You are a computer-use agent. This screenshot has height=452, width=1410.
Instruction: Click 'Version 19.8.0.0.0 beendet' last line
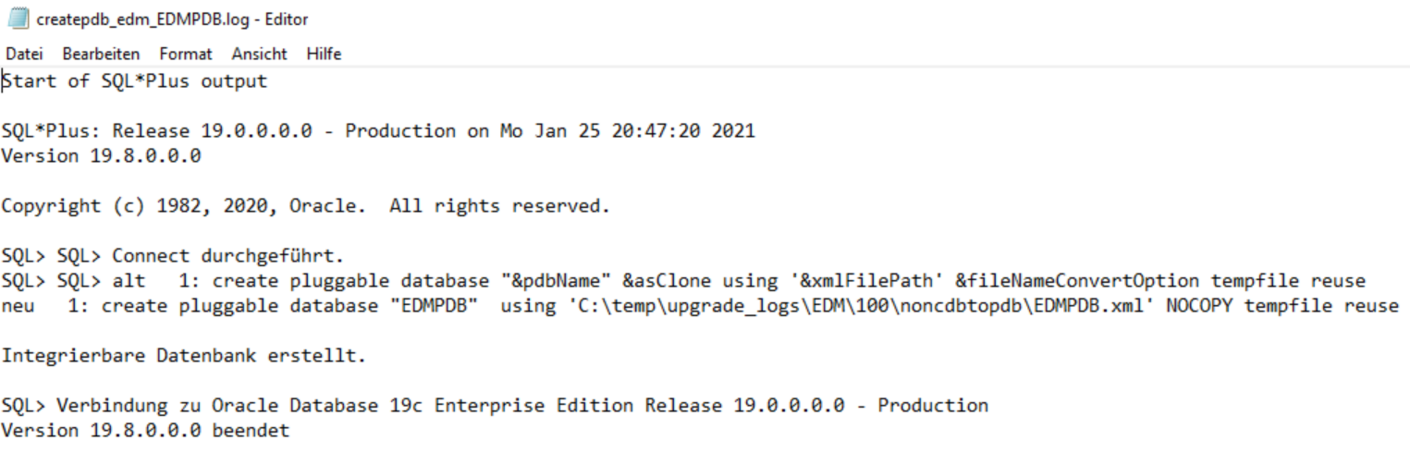click(146, 430)
